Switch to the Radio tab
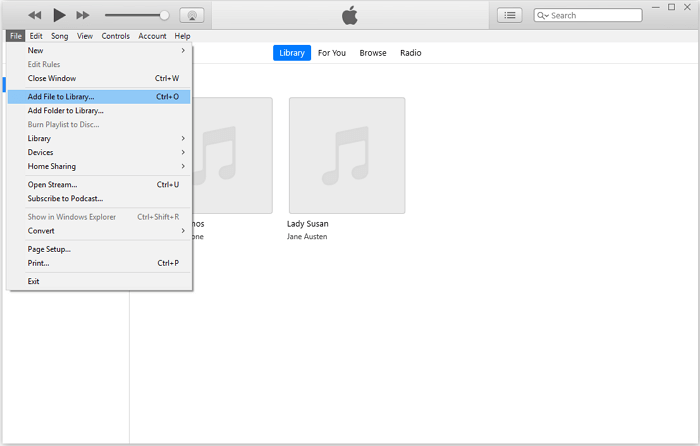The width and height of the screenshot is (700, 446). pyautogui.click(x=411, y=53)
